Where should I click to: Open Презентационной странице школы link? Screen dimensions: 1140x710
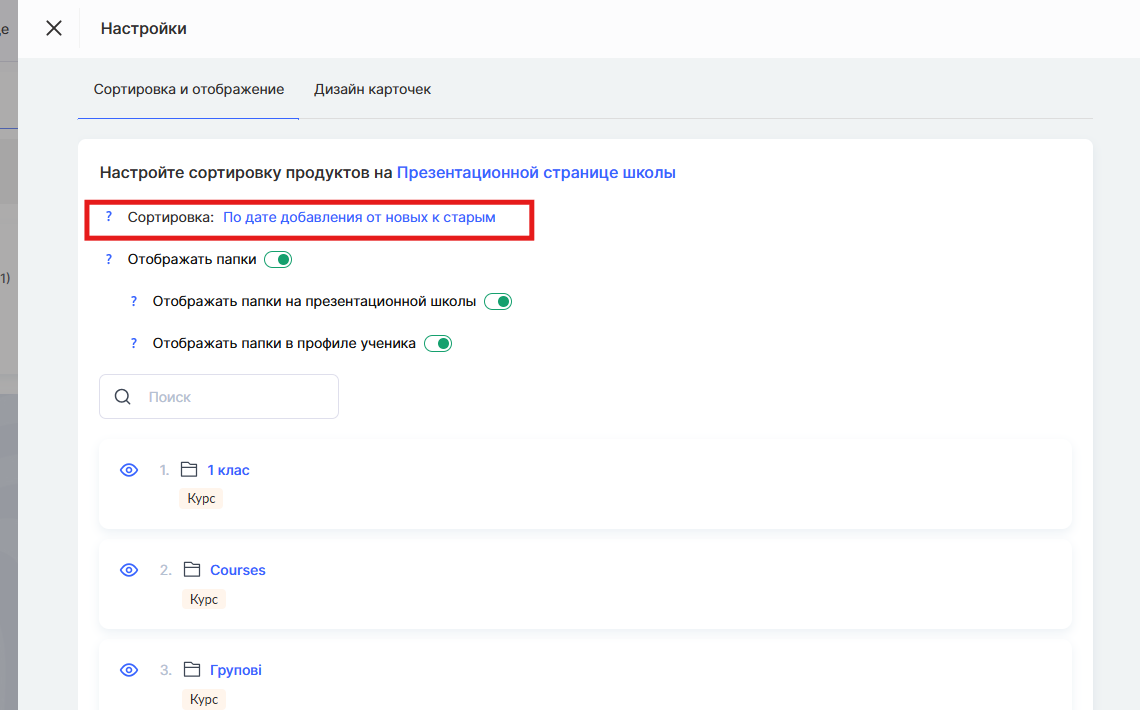coord(536,173)
